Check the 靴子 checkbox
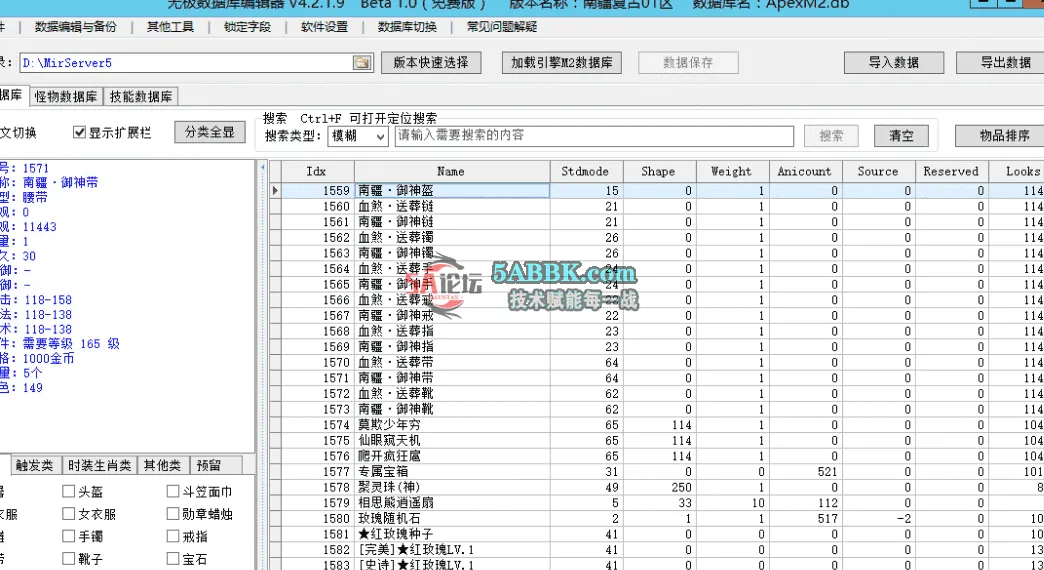 point(68,558)
